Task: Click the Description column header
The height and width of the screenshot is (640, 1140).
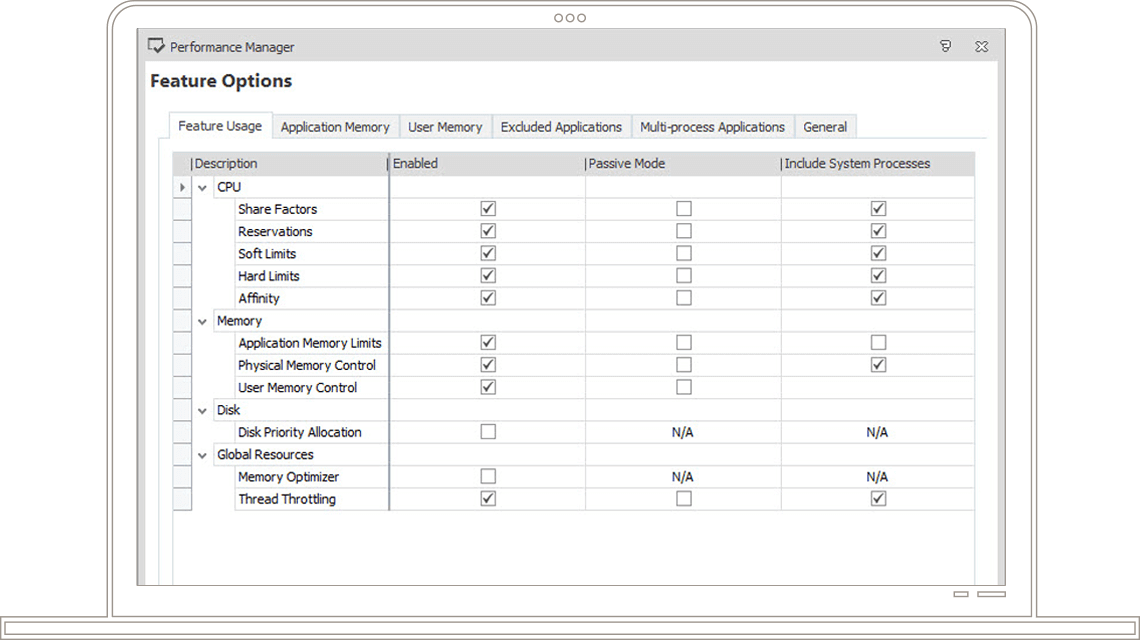Action: point(289,164)
